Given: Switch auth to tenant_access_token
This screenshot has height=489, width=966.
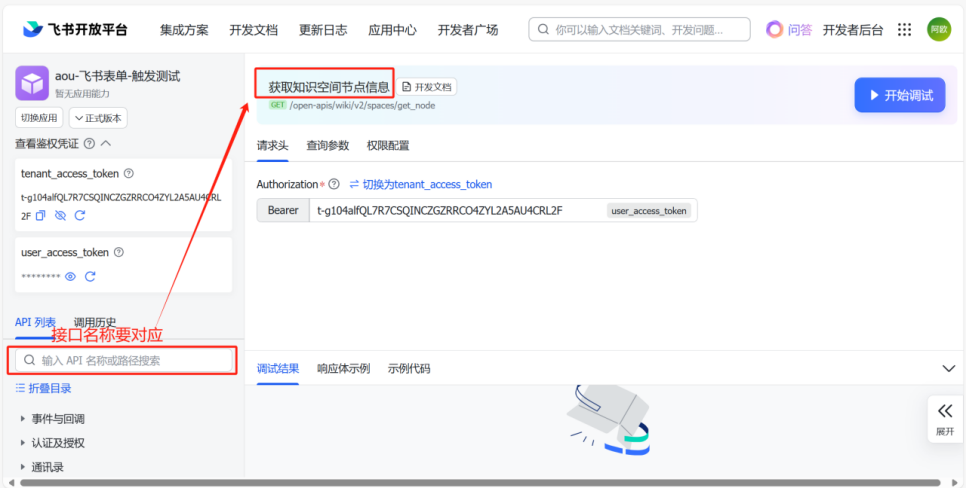Looking at the screenshot, I should (x=420, y=185).
